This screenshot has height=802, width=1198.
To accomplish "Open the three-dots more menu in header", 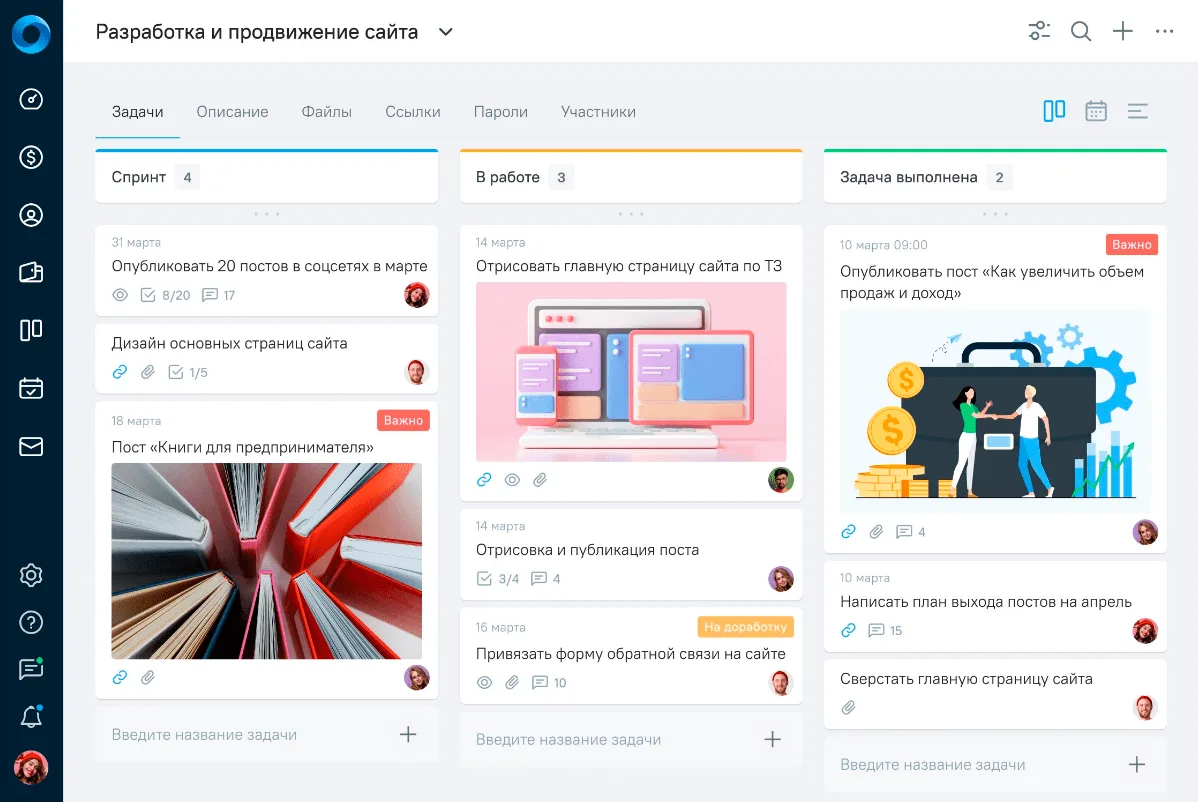I will pyautogui.click(x=1164, y=31).
